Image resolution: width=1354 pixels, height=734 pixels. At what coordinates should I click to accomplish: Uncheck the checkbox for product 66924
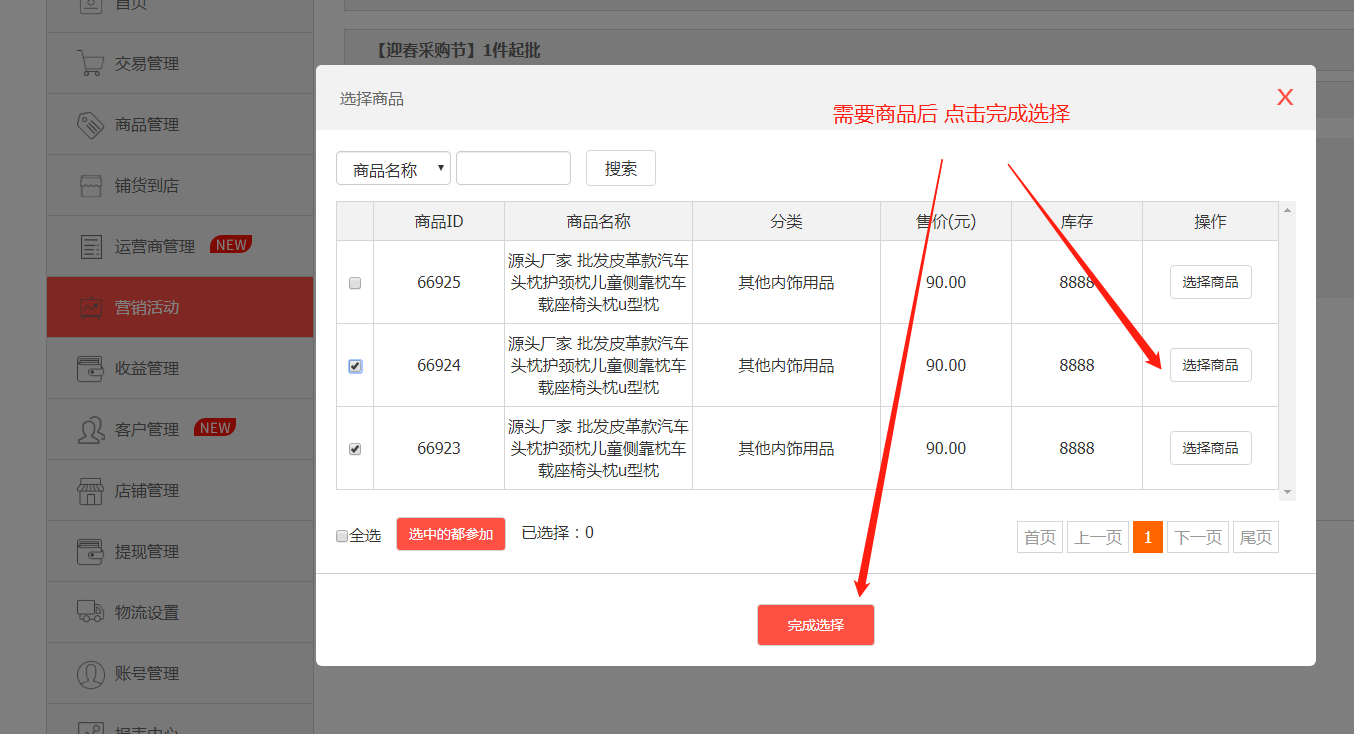[x=355, y=366]
